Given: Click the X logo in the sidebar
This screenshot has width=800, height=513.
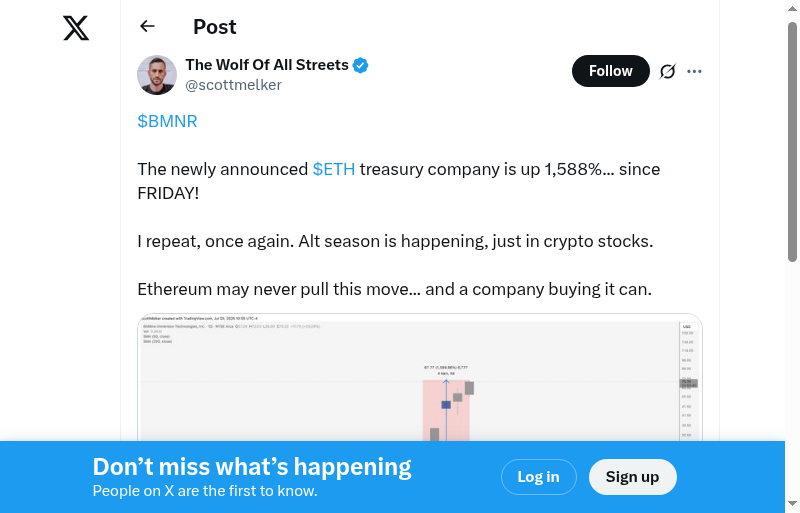Looking at the screenshot, I should coord(76,28).
